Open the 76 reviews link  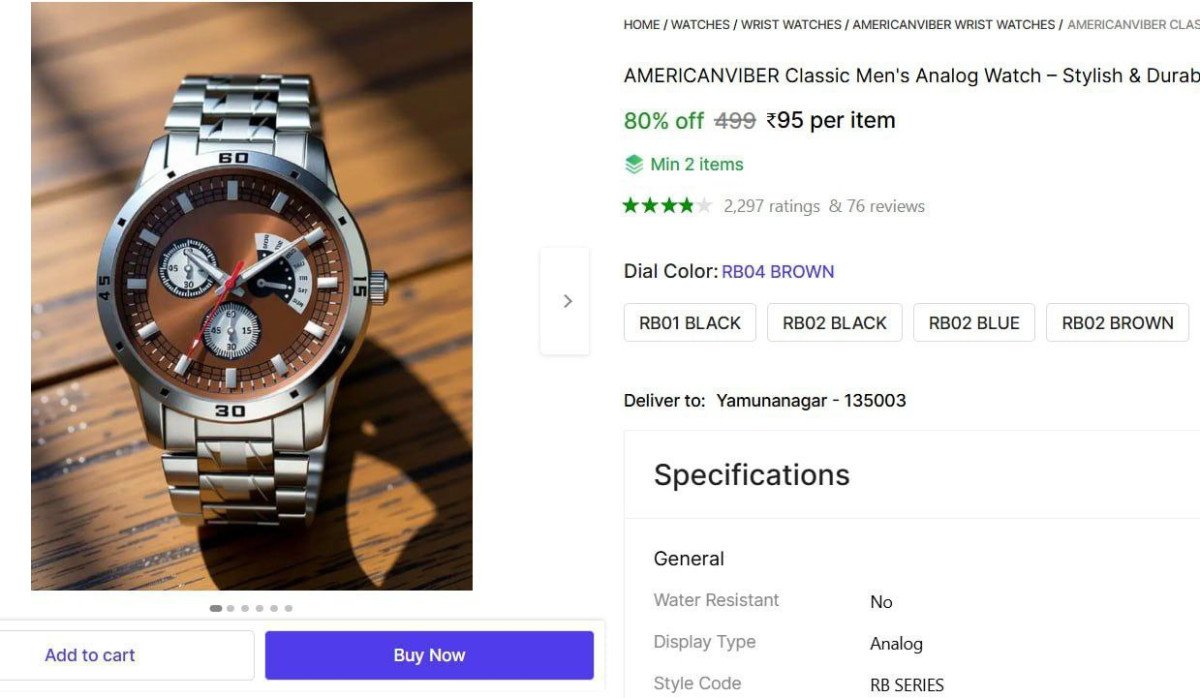pyautogui.click(x=885, y=206)
